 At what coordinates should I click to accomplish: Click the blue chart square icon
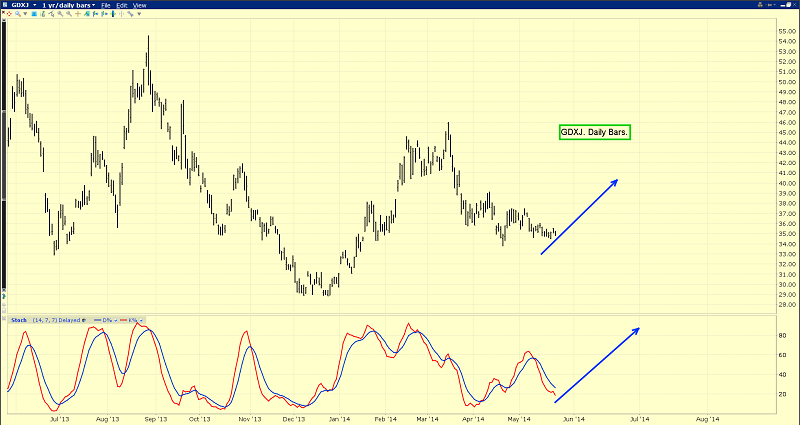pyautogui.click(x=34, y=14)
